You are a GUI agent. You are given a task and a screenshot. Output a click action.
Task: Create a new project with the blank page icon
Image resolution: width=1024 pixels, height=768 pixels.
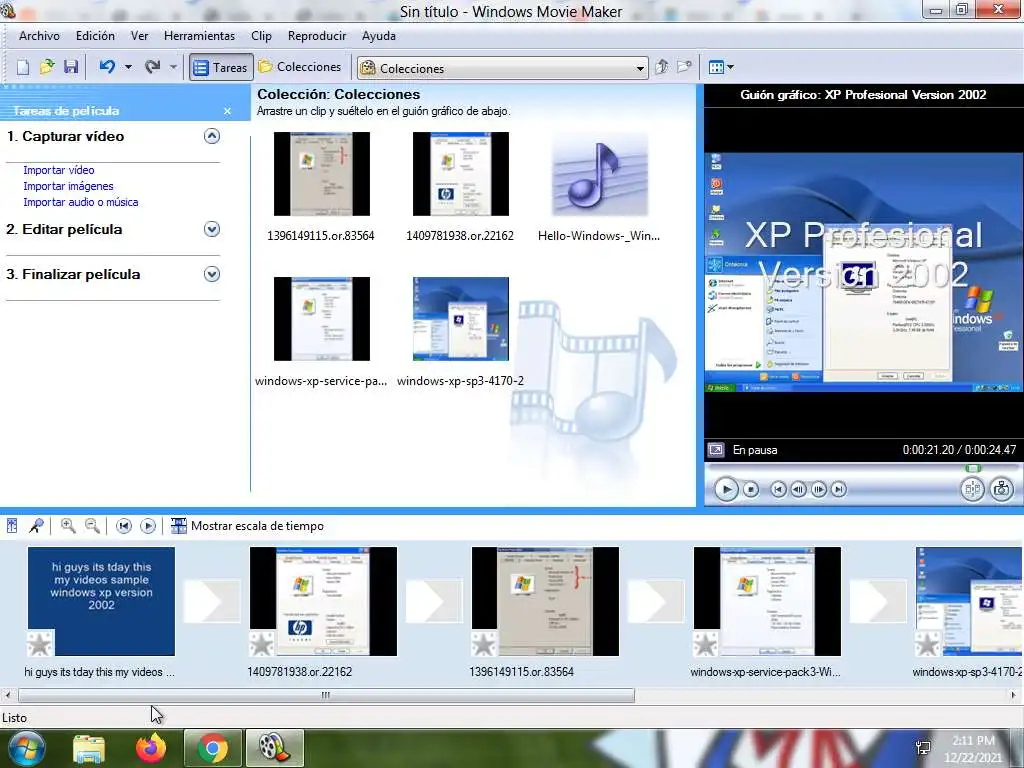[x=23, y=67]
